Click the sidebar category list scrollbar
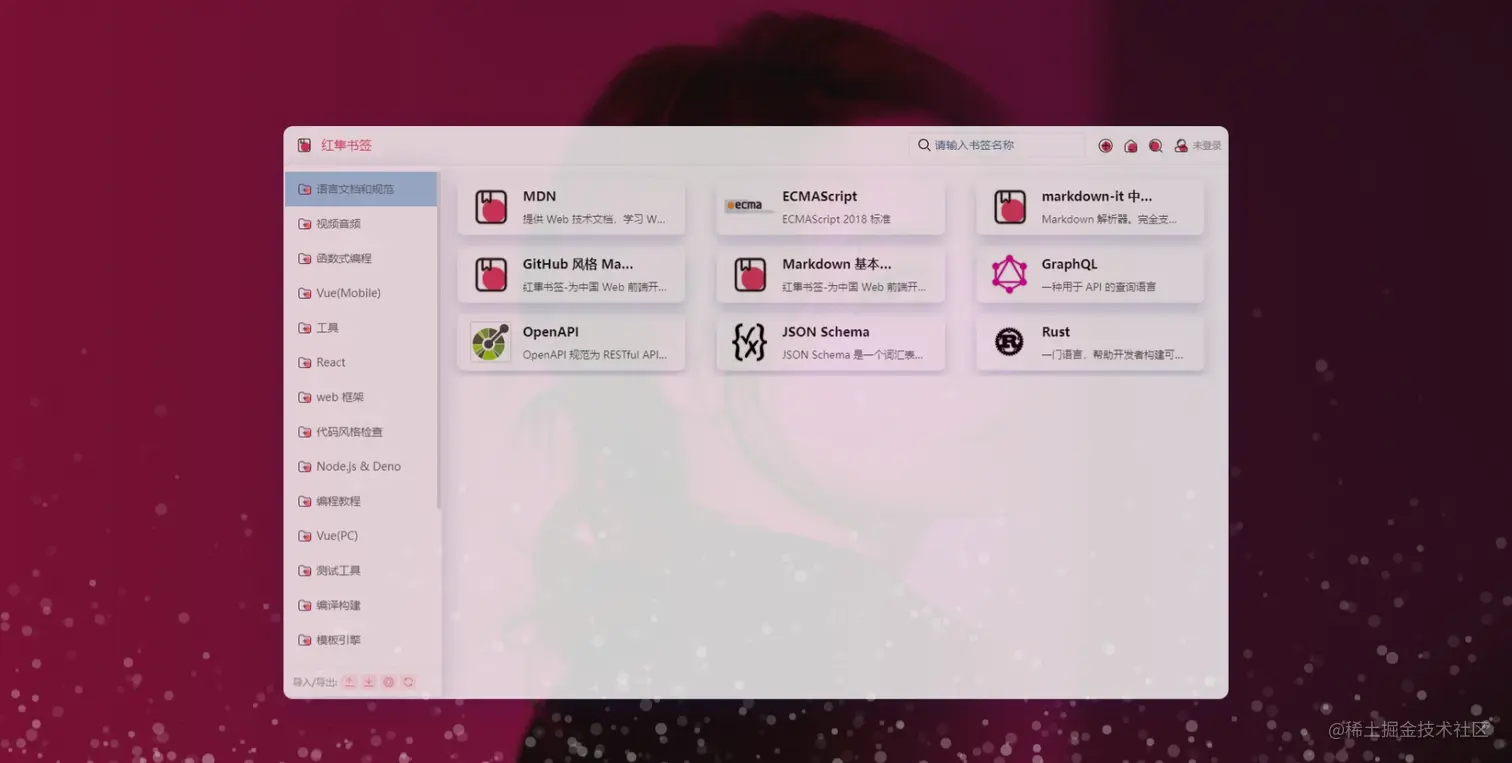The height and width of the screenshot is (763, 1512). point(439,340)
